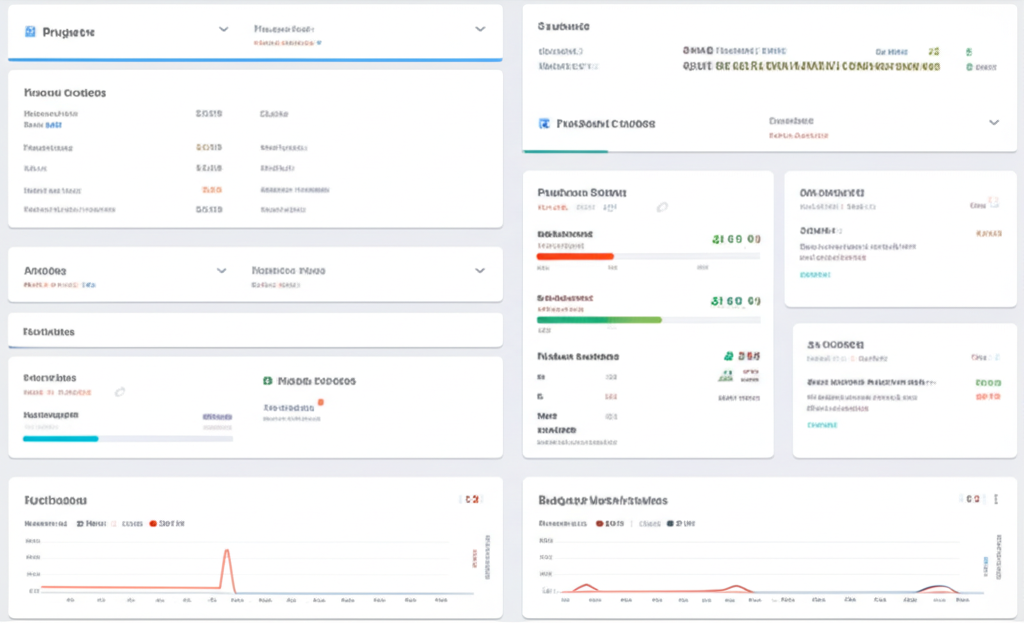Open dropdown chevron in the teal-underlined header card

[994, 122]
